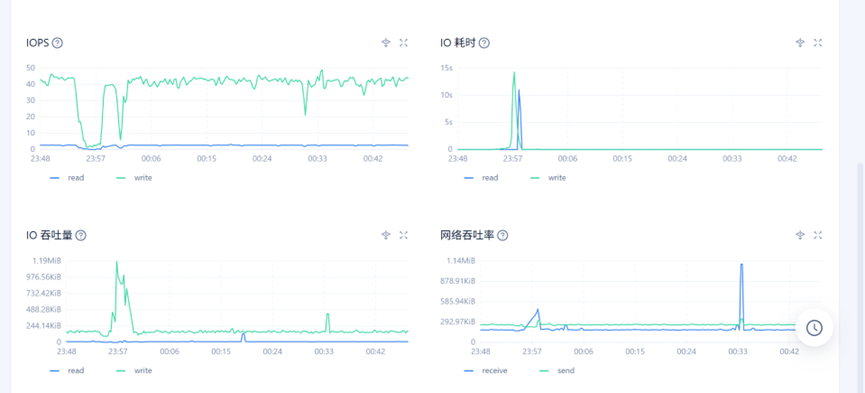Image resolution: width=865 pixels, height=393 pixels.
Task: Toggle the read series in IO 耗时 legend
Action: point(481,178)
